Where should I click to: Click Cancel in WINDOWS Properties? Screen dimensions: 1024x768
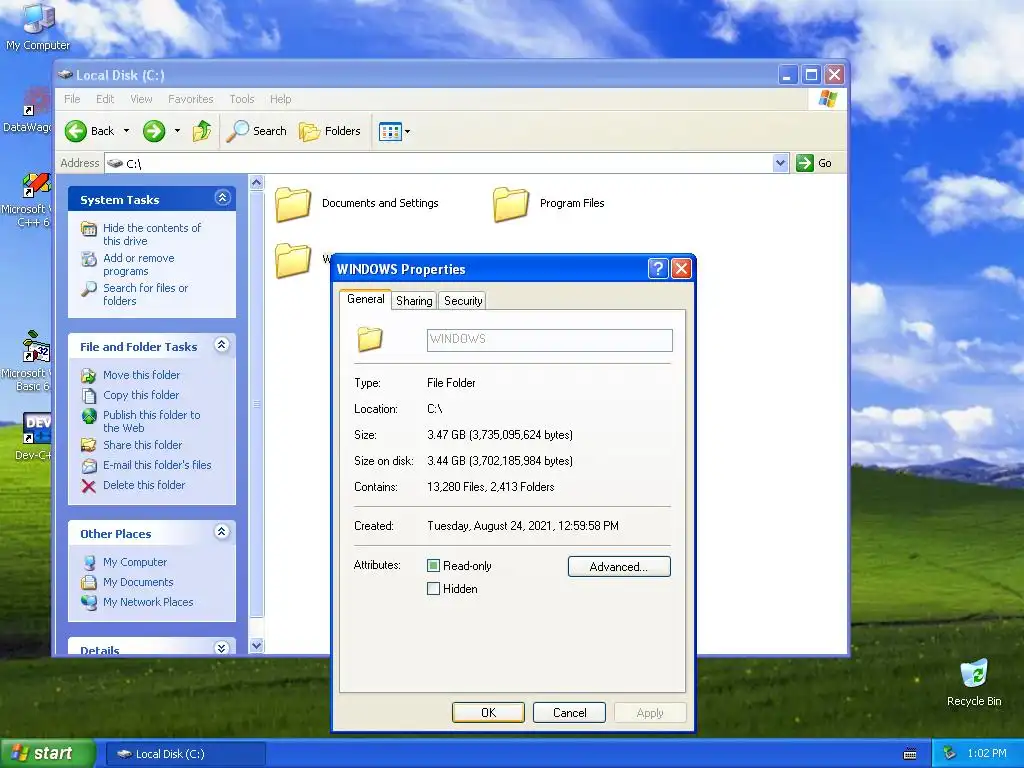569,712
